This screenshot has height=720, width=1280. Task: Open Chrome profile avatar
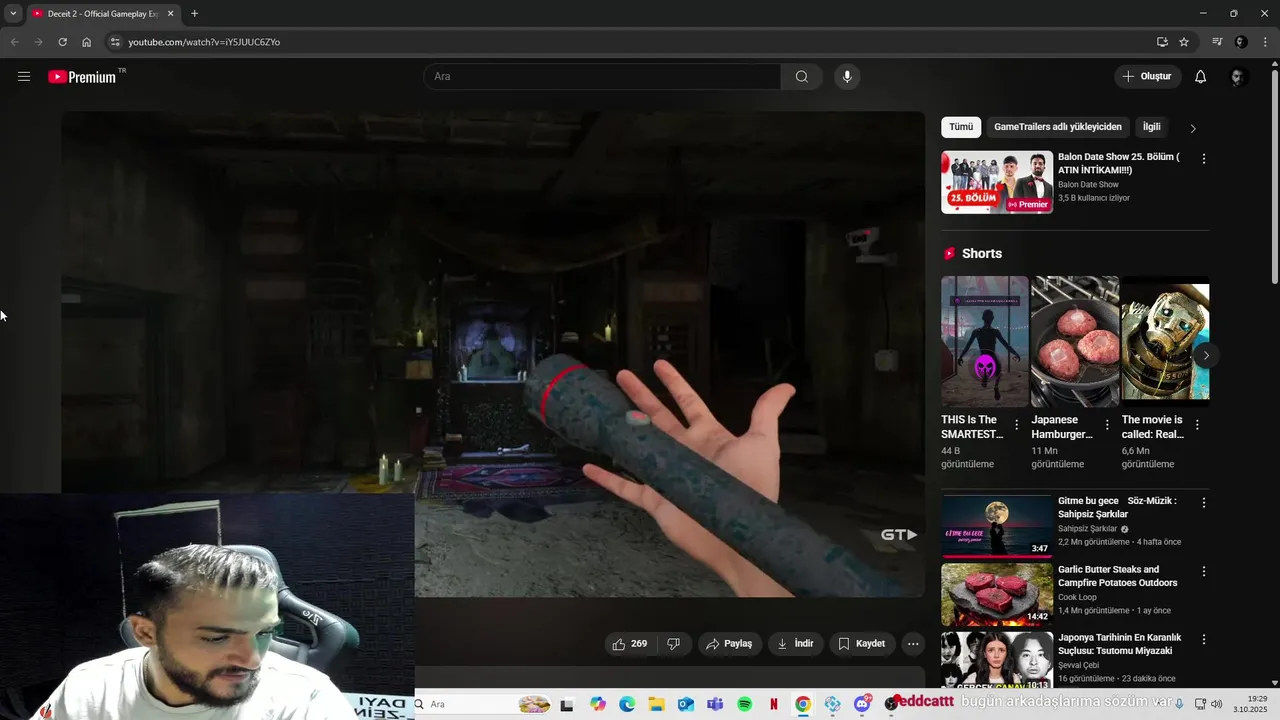(x=1241, y=42)
